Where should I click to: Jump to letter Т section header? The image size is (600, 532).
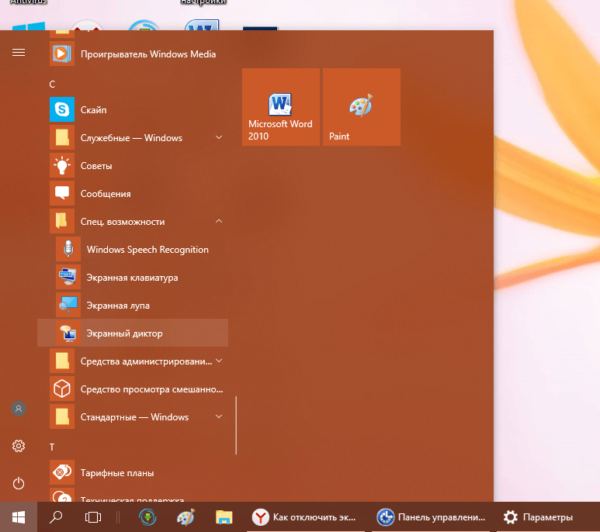(52, 447)
